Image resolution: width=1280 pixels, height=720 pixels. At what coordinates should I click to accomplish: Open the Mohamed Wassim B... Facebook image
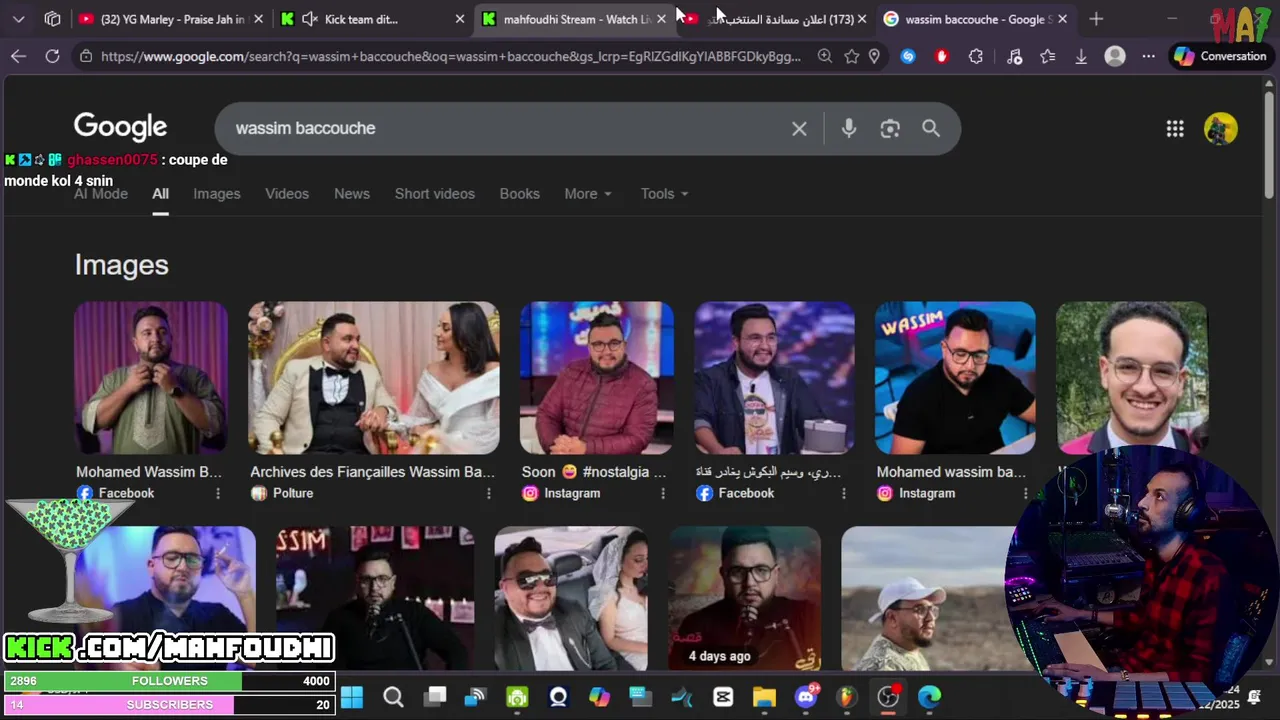[151, 378]
